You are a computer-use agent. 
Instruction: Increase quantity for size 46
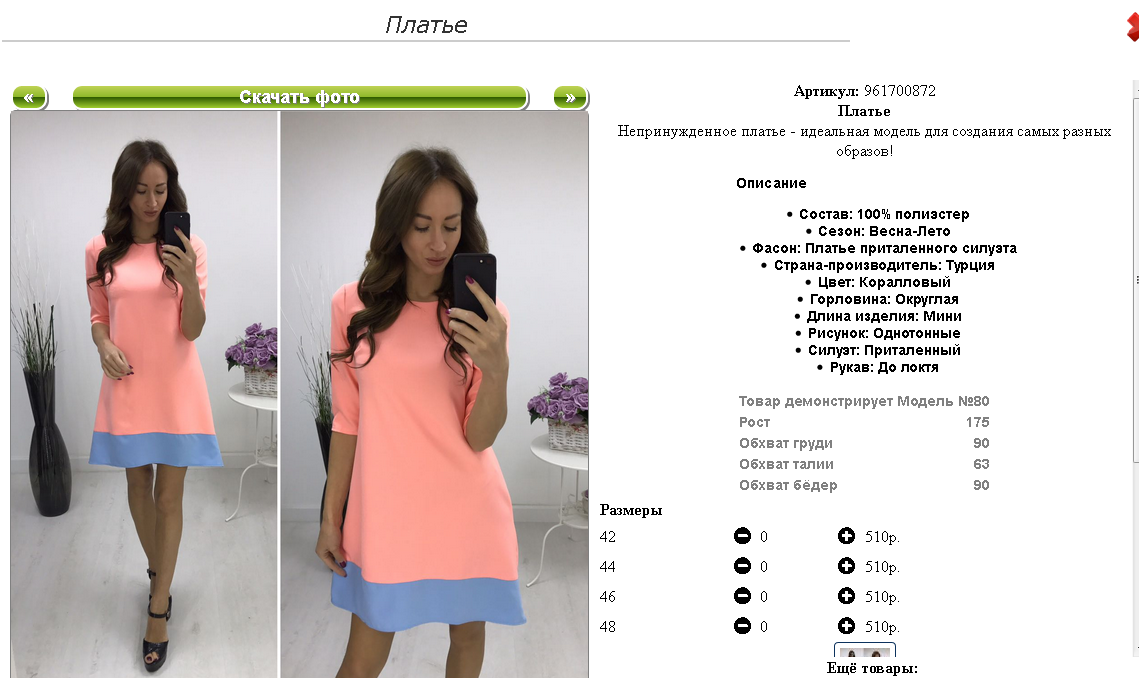coord(846,596)
